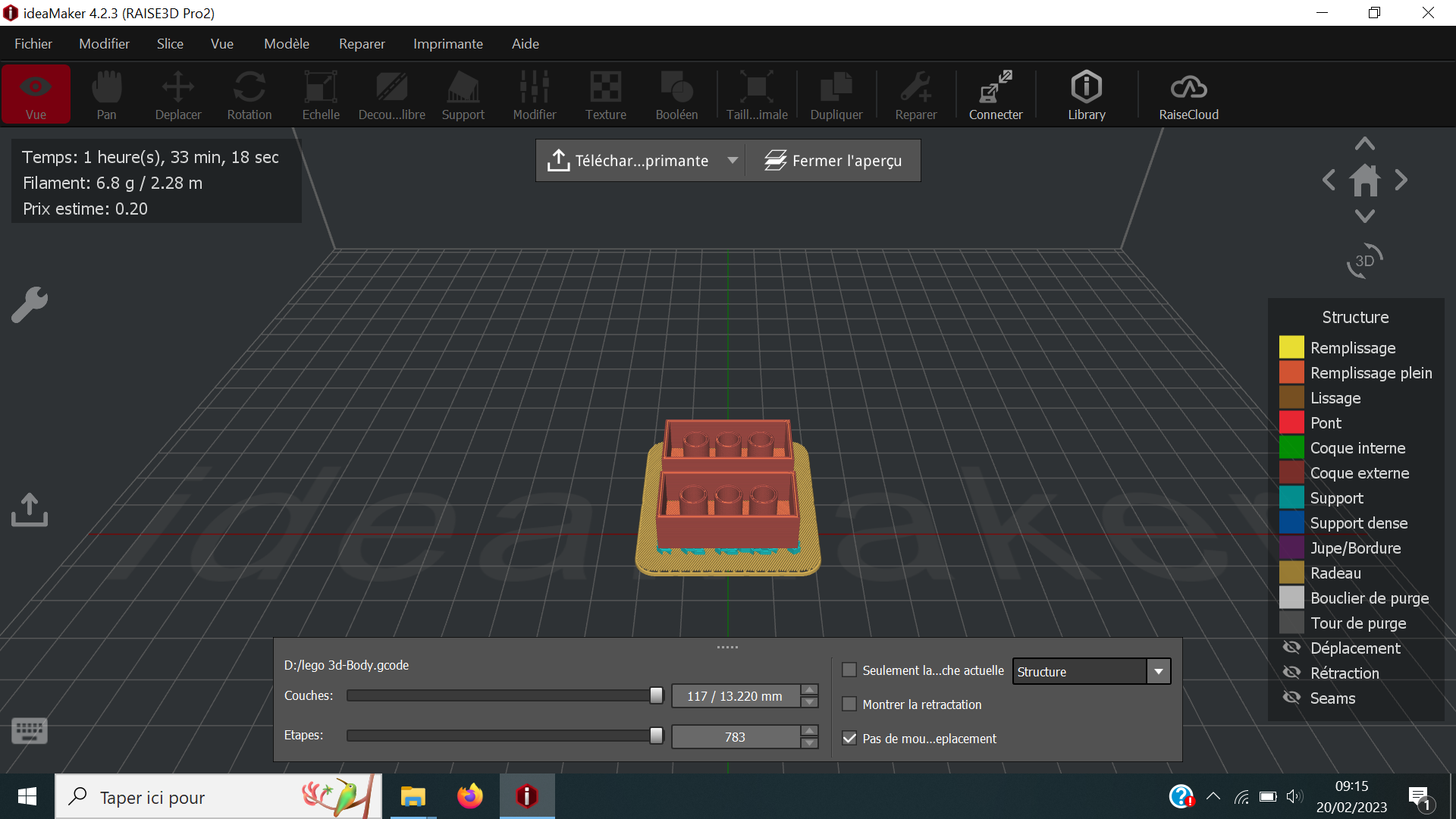Viewport: 1456px width, 819px height.
Task: Click the Taper ici pour search box
Action: coord(218,796)
